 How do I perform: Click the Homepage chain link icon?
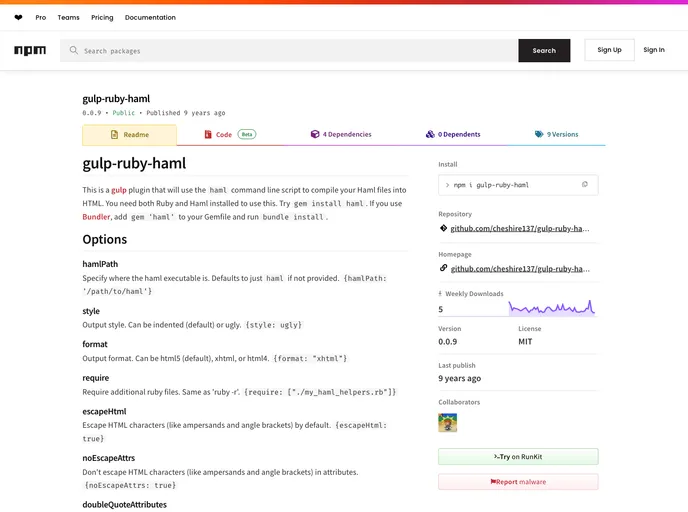(443, 268)
